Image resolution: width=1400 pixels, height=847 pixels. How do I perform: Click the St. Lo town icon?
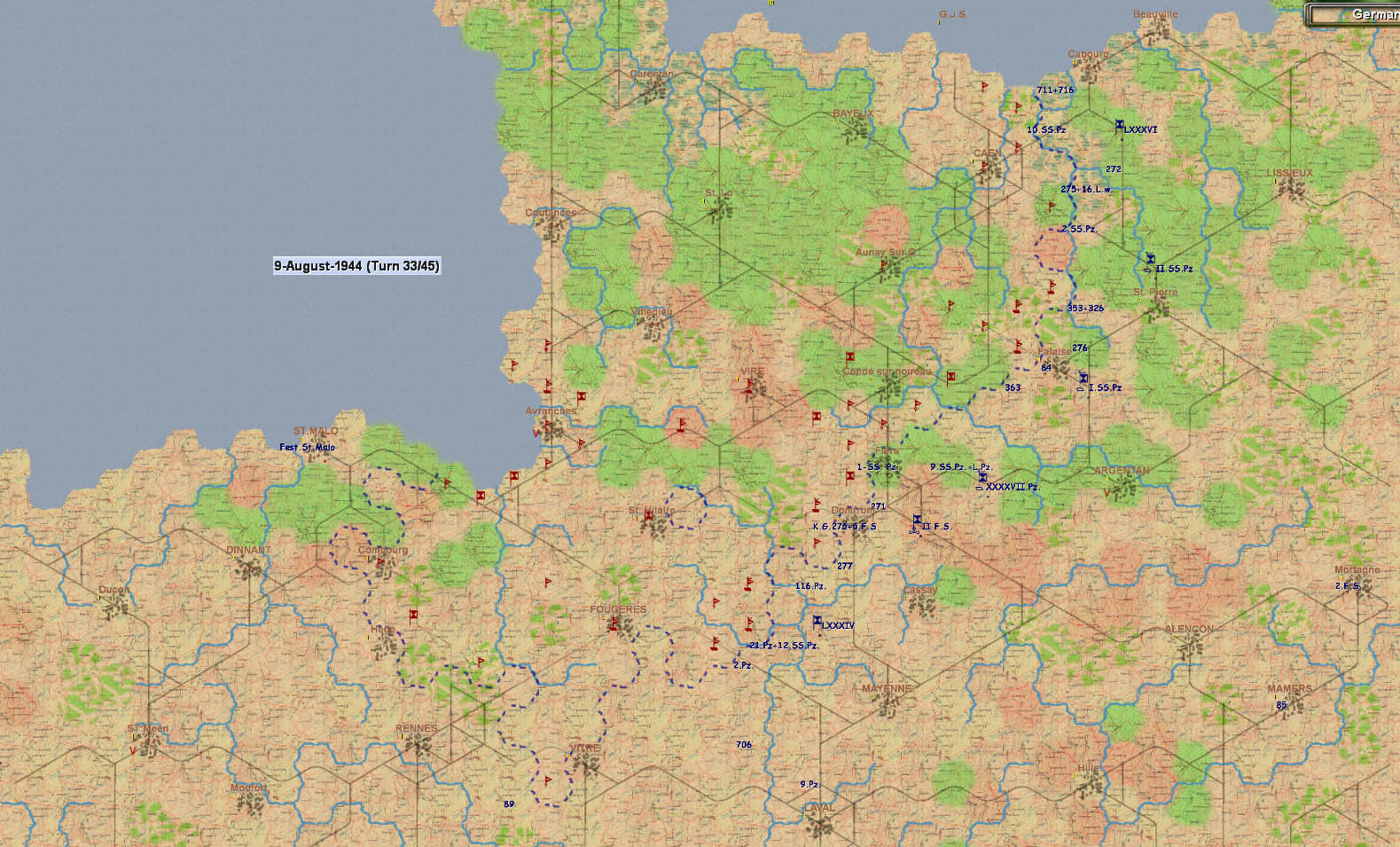point(719,211)
